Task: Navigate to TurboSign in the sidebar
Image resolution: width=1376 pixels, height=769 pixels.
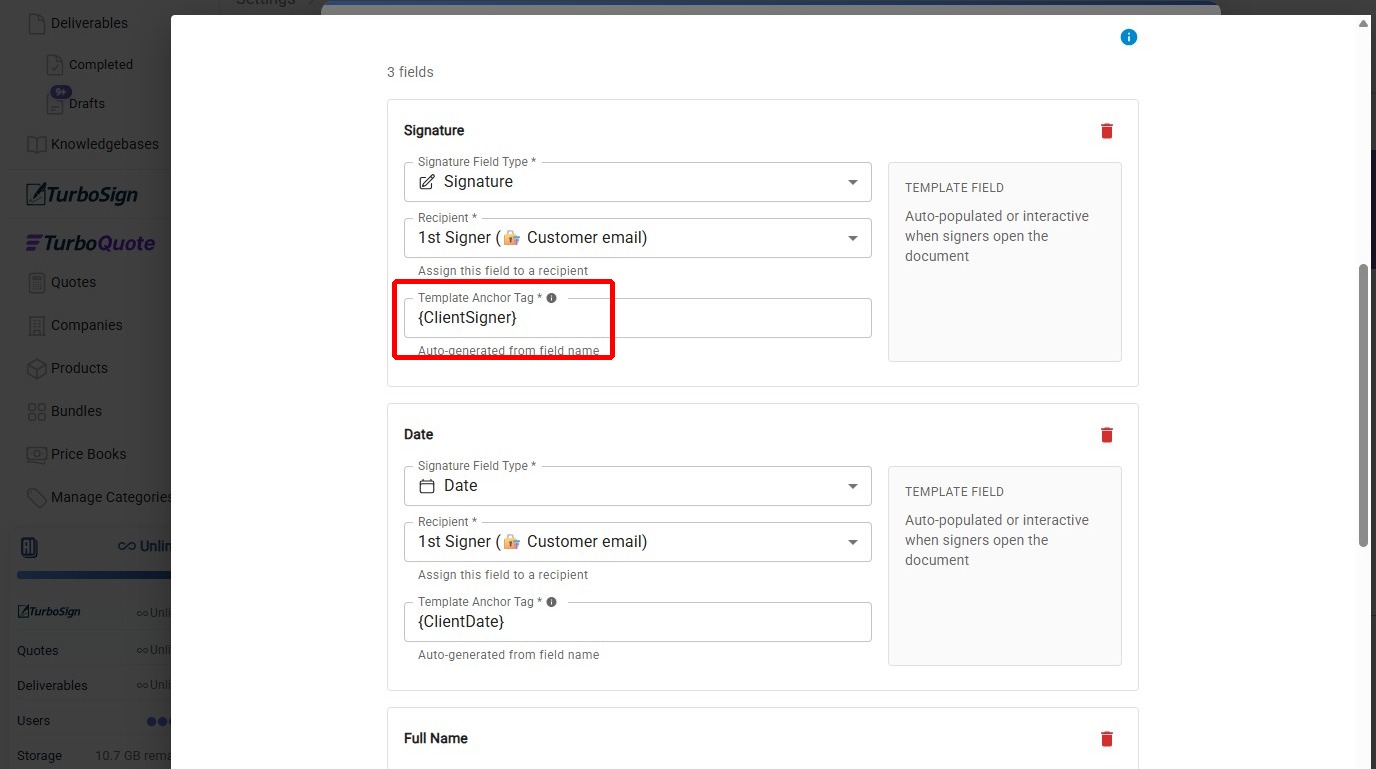Action: click(x=80, y=194)
